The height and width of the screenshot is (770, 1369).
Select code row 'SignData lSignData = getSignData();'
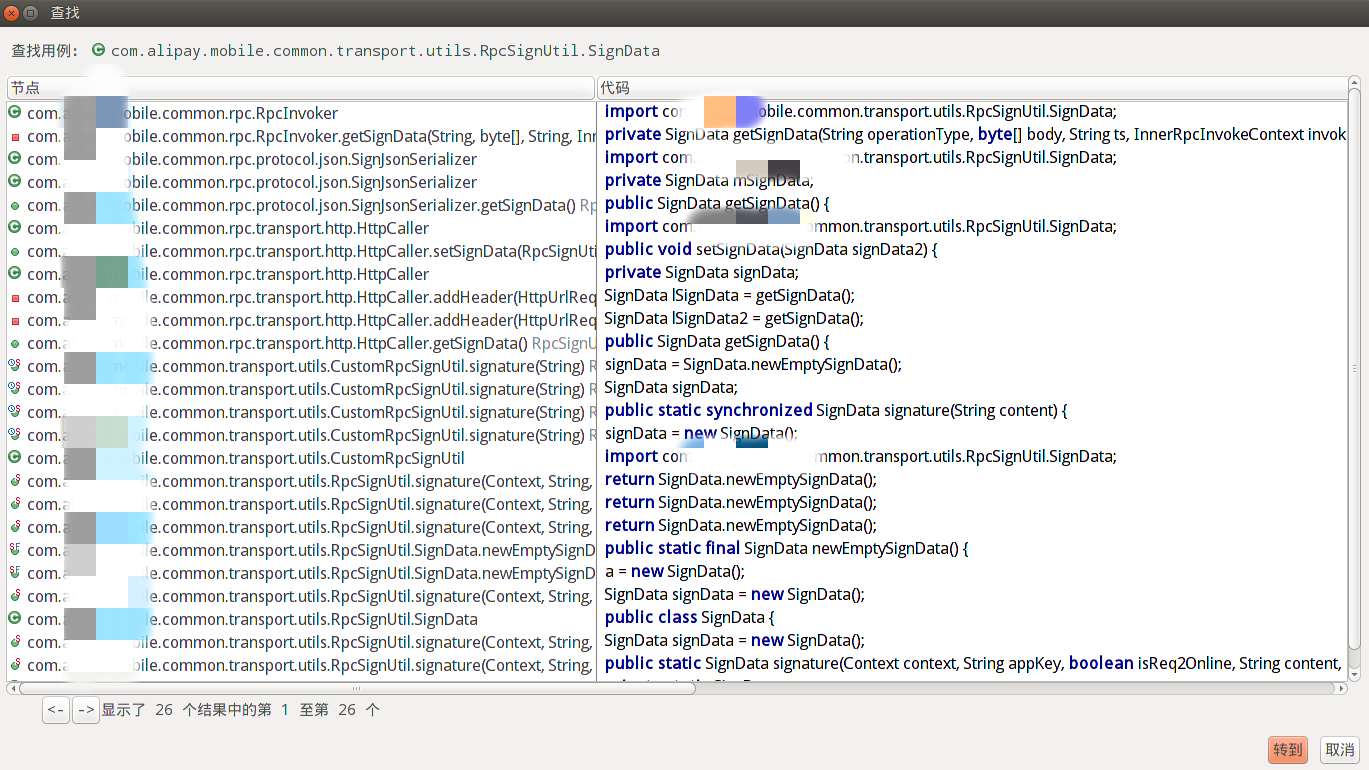[972, 295]
